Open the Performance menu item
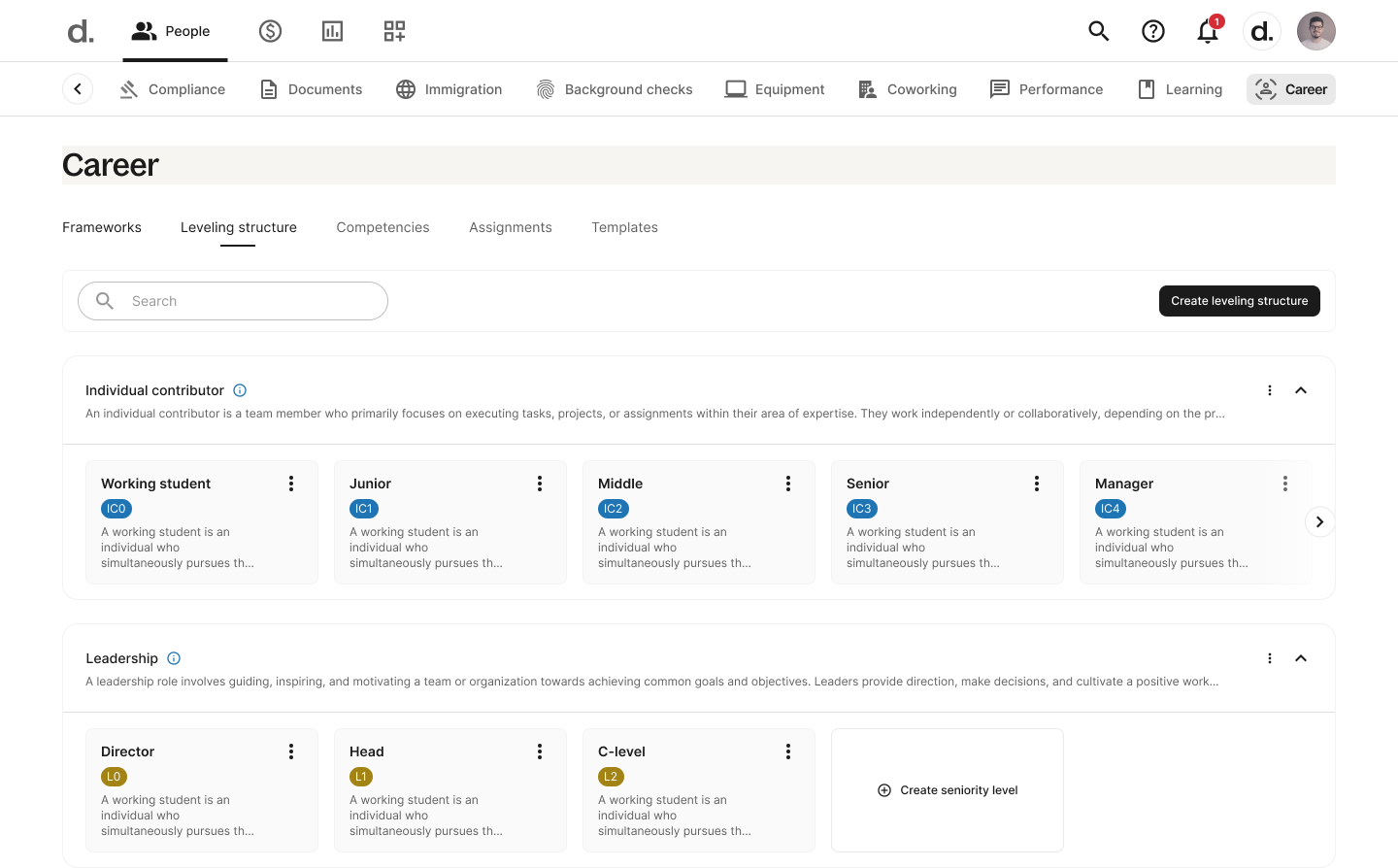 pyautogui.click(x=1047, y=89)
